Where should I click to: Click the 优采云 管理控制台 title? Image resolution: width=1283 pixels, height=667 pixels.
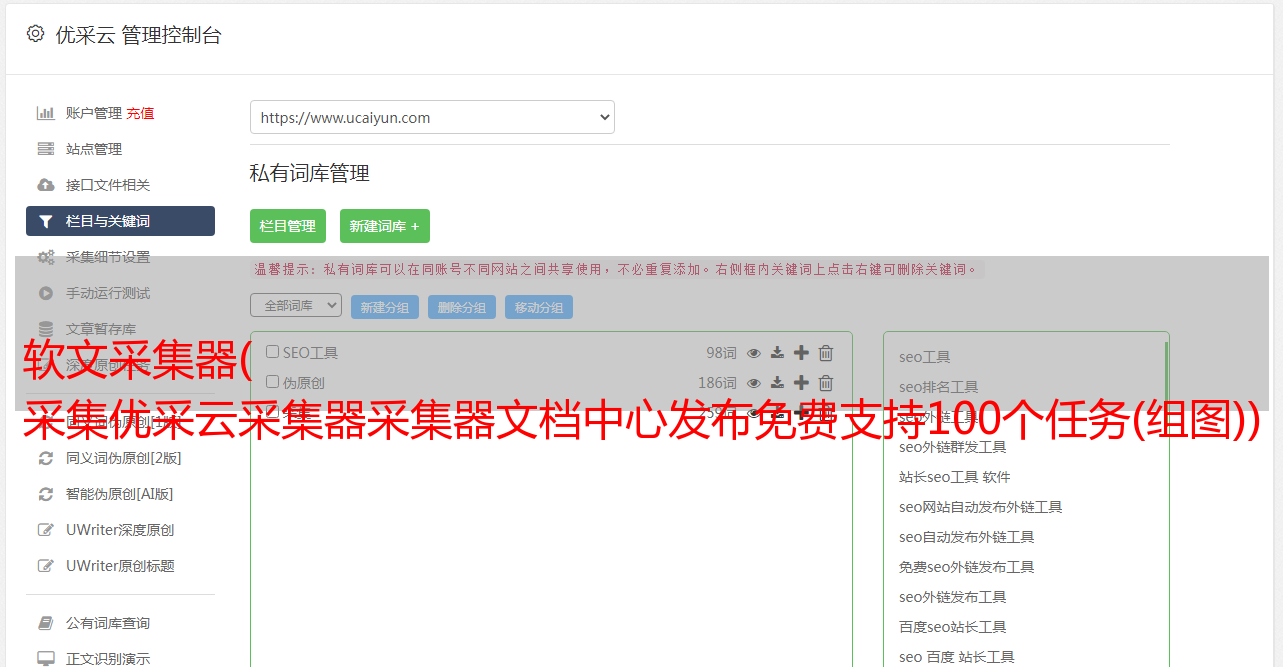138,35
